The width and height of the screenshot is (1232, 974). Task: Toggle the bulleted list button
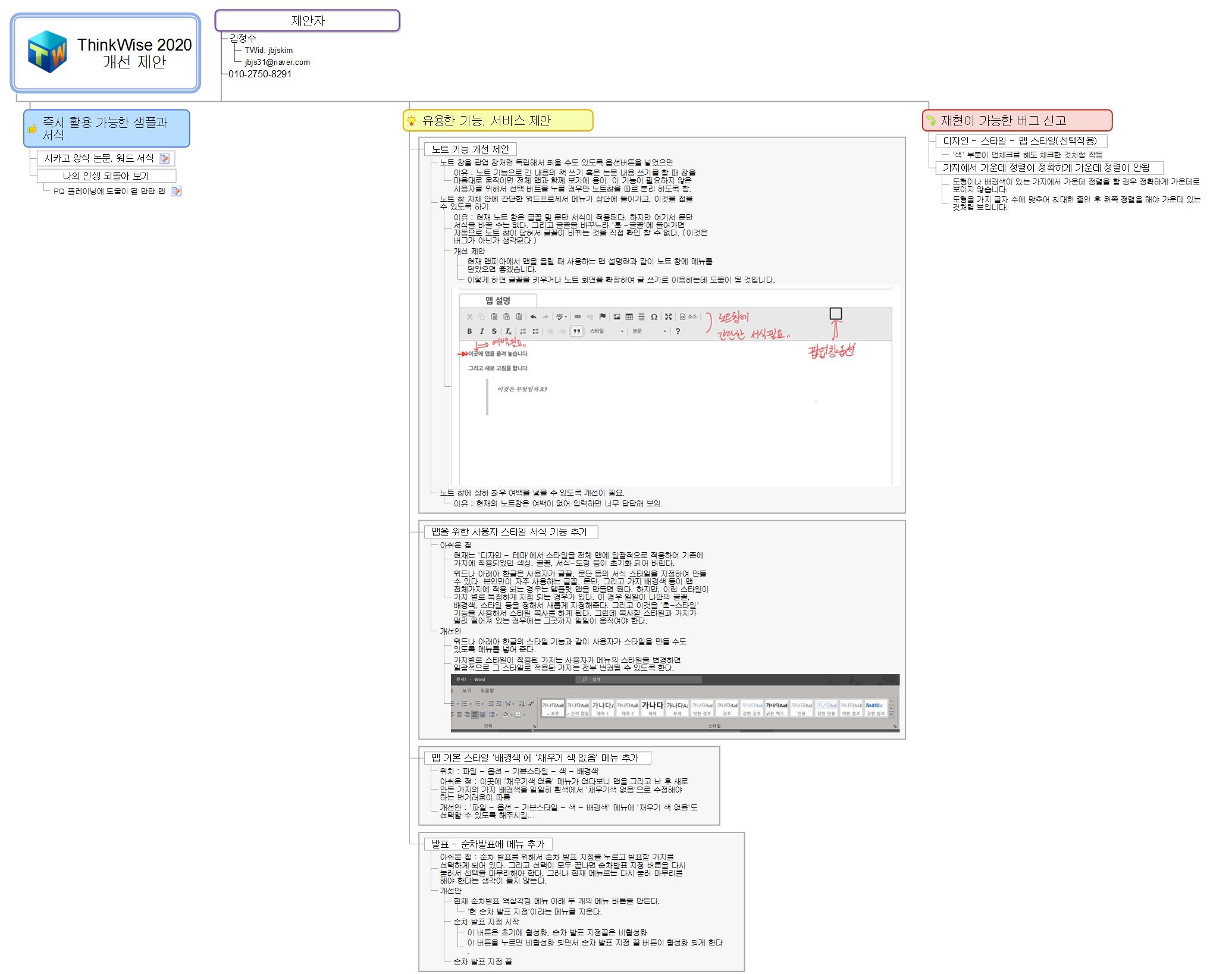tap(535, 331)
